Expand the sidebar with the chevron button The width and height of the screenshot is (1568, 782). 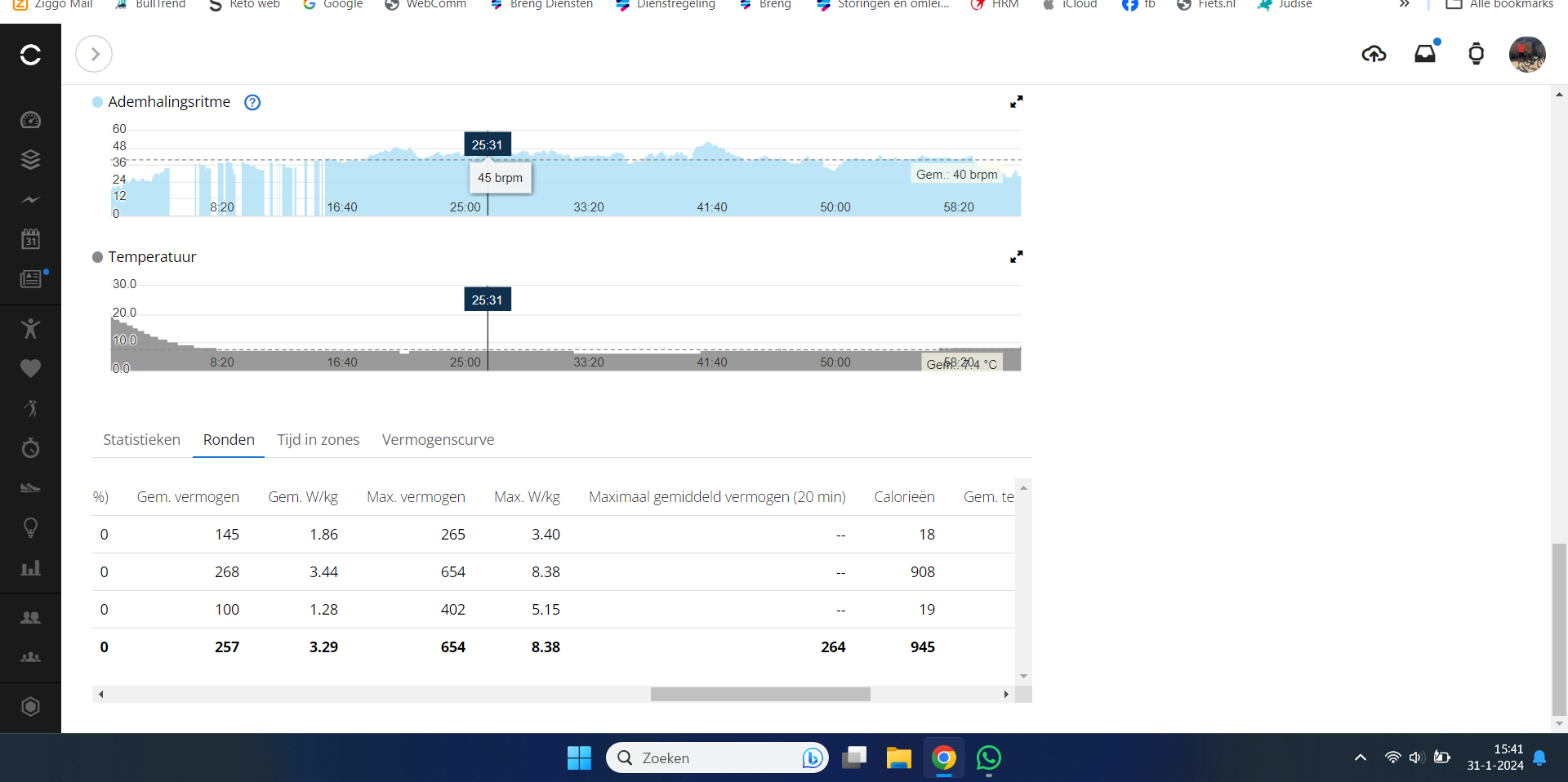click(x=94, y=55)
